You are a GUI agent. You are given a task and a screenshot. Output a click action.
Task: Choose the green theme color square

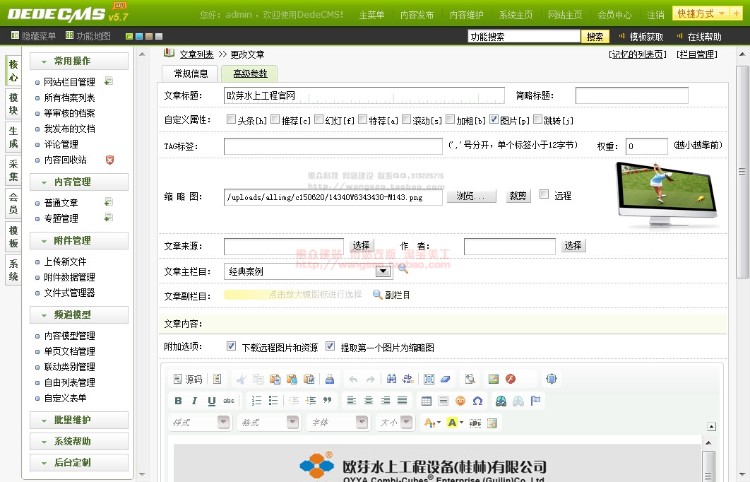tap(129, 36)
